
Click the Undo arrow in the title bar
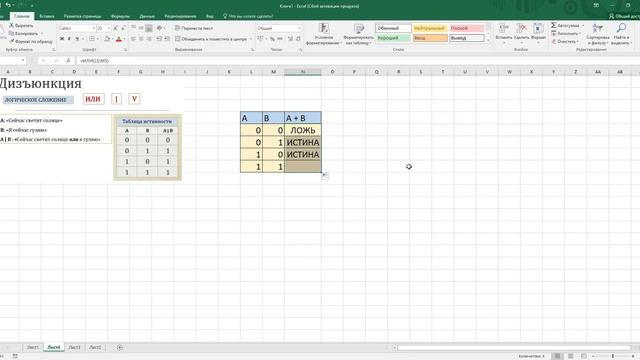coord(8,5)
